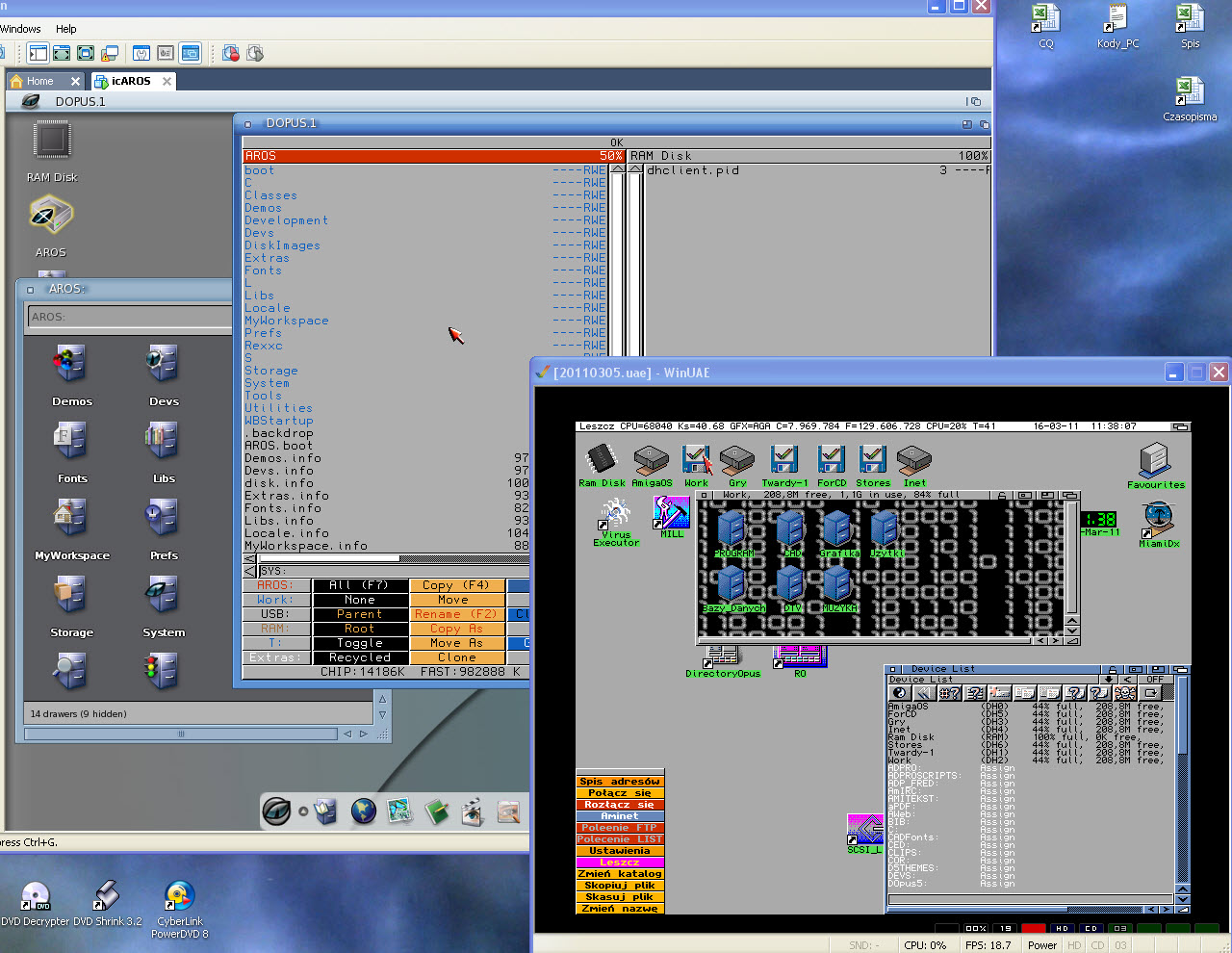Click the AROS eye logo in the dock

coord(277,811)
